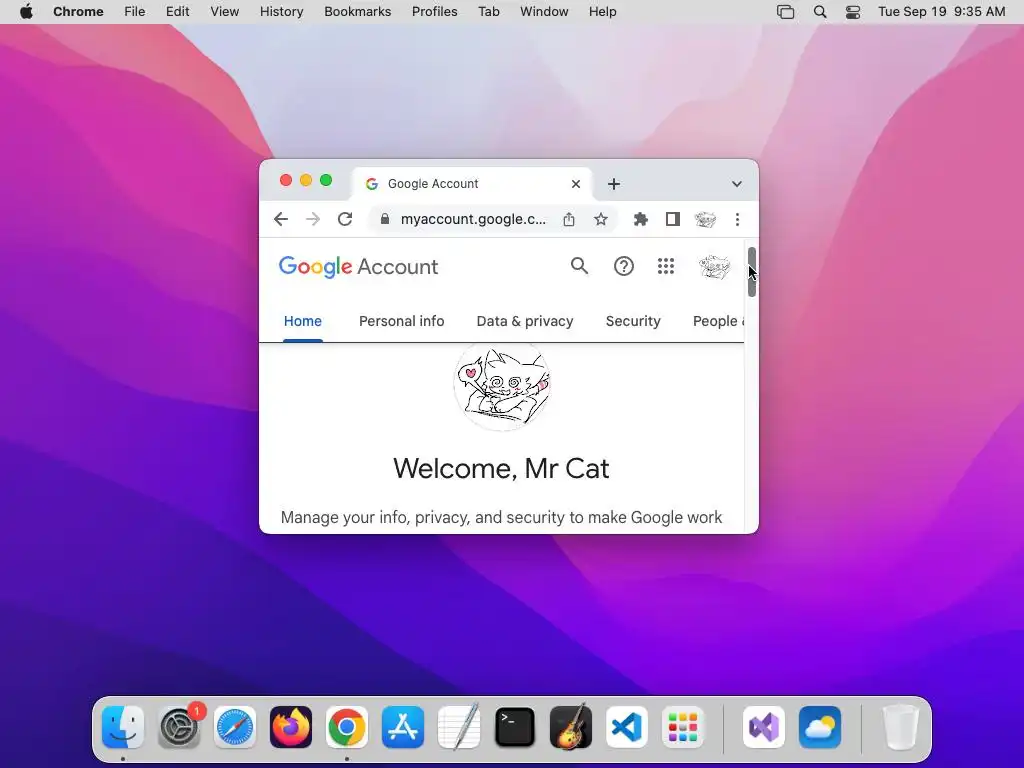This screenshot has height=768, width=1024.
Task: Toggle Chrome side panel icon
Action: coord(673,219)
